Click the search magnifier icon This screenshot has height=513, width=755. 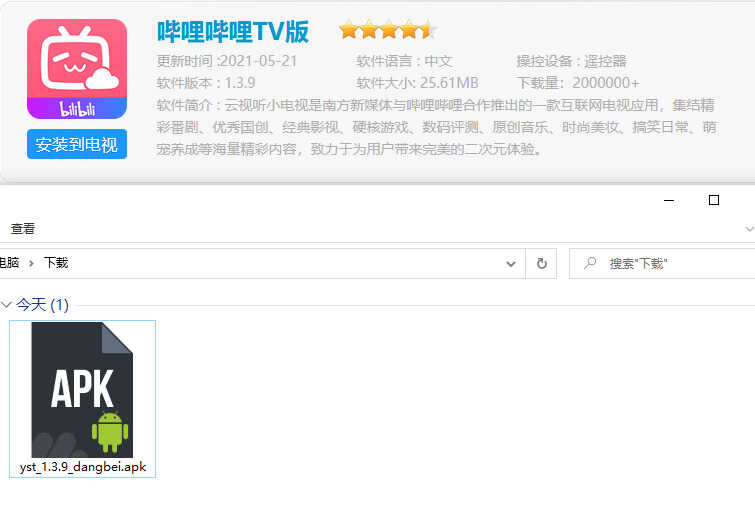[x=590, y=263]
